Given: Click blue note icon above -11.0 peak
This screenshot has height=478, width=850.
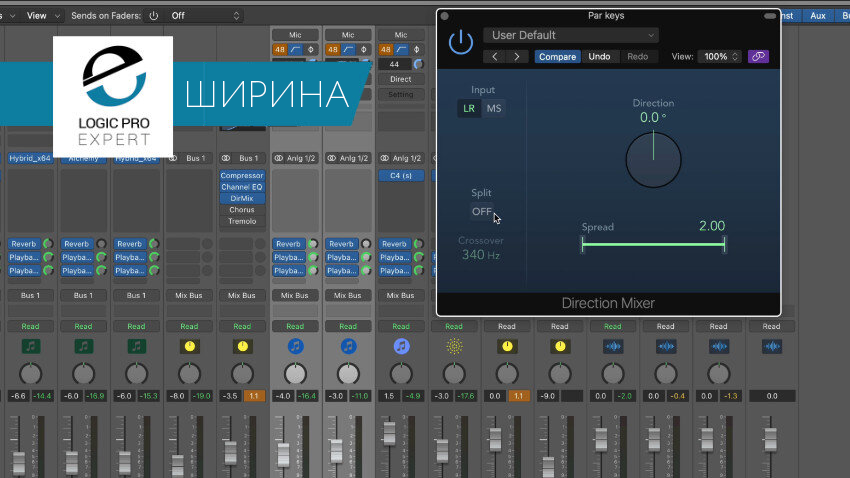Looking at the screenshot, I should (348, 346).
